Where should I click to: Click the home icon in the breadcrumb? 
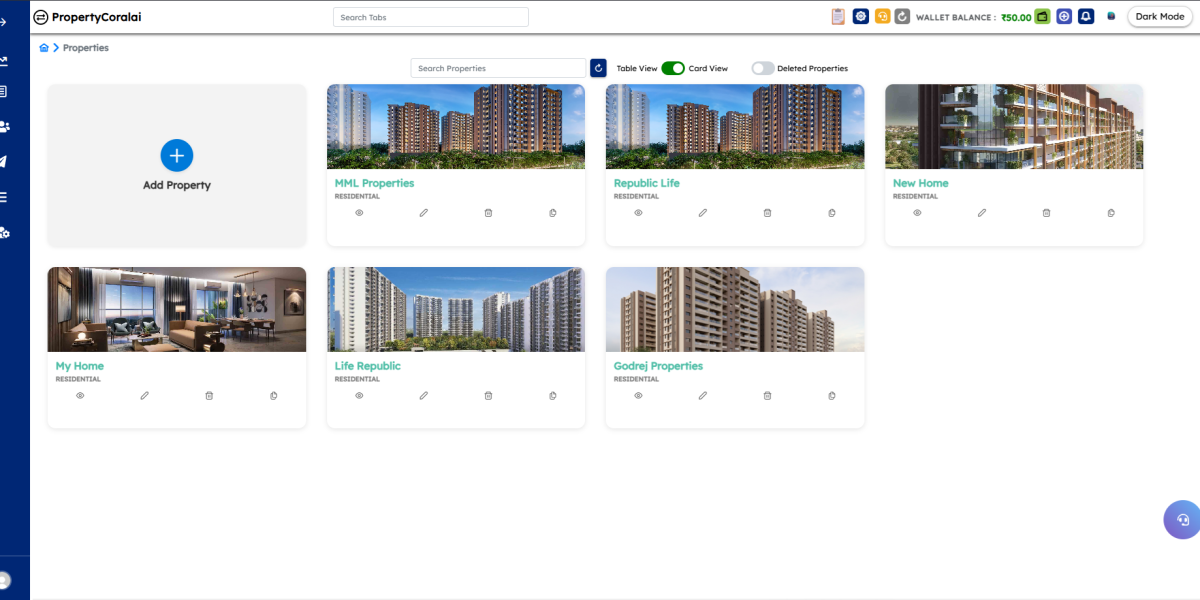(44, 48)
